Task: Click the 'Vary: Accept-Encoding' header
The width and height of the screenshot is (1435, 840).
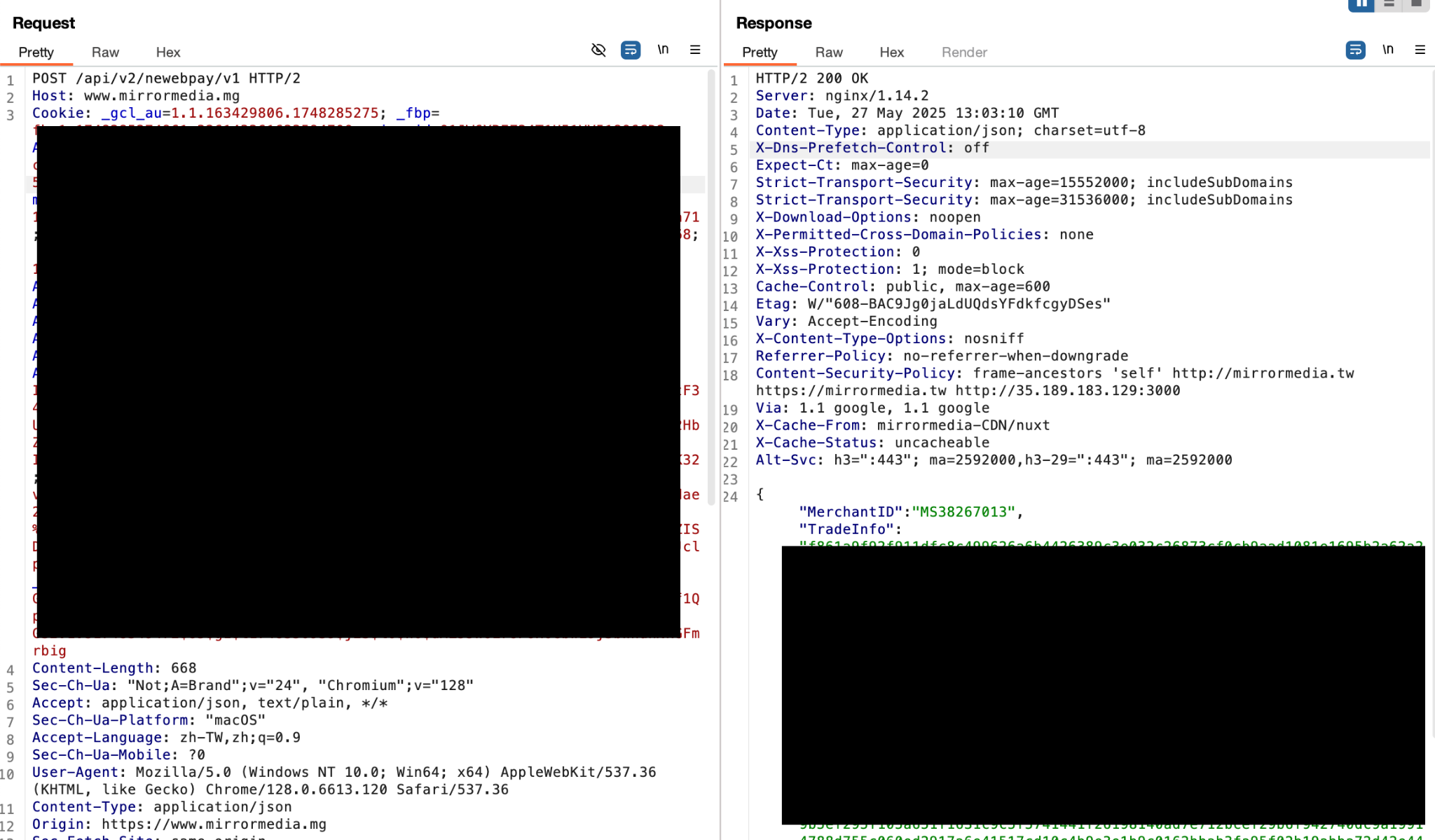Action: (846, 322)
